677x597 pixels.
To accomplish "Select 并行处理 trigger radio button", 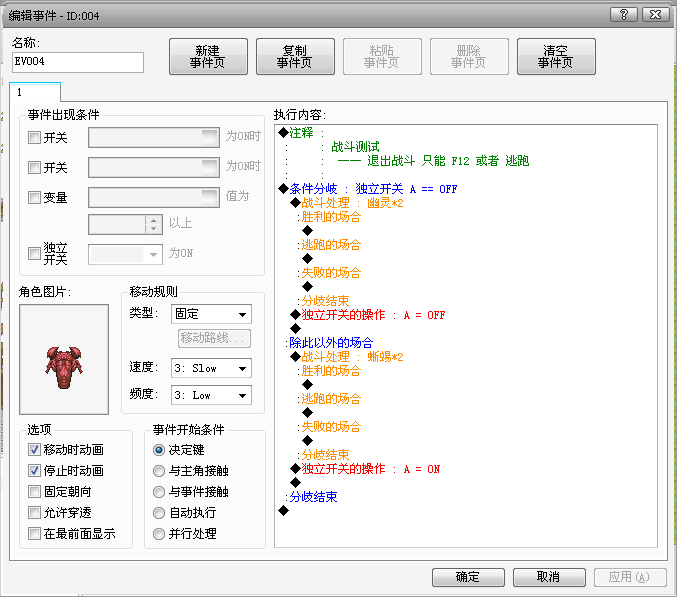I will point(159,534).
